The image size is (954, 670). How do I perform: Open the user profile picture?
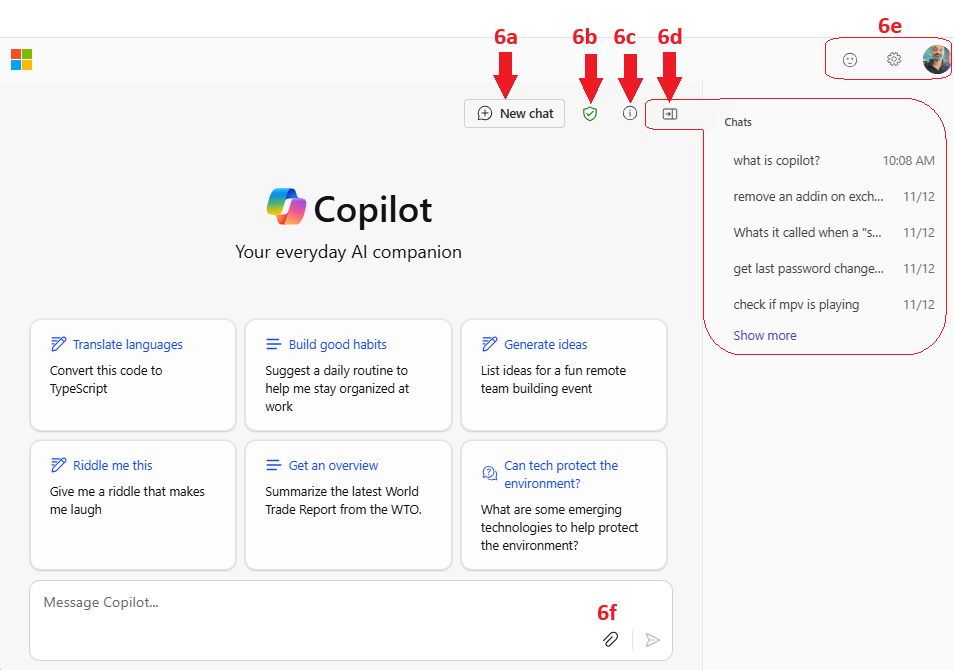[936, 60]
